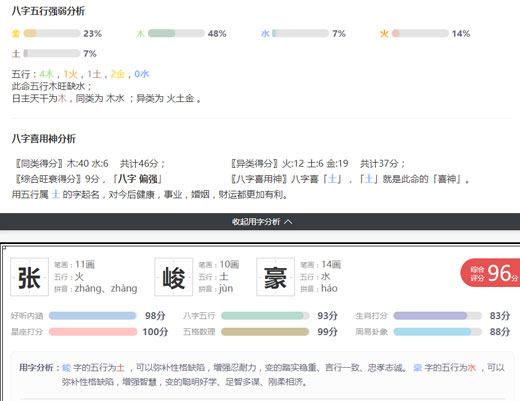
Task: Click the 共计37分 score text
Action: tap(379, 163)
